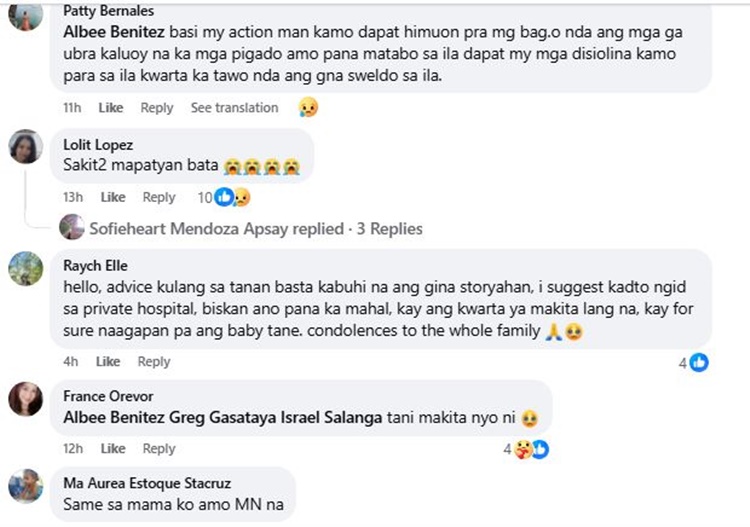Open Albee Benitez mention in Patty's comment

[105, 30]
